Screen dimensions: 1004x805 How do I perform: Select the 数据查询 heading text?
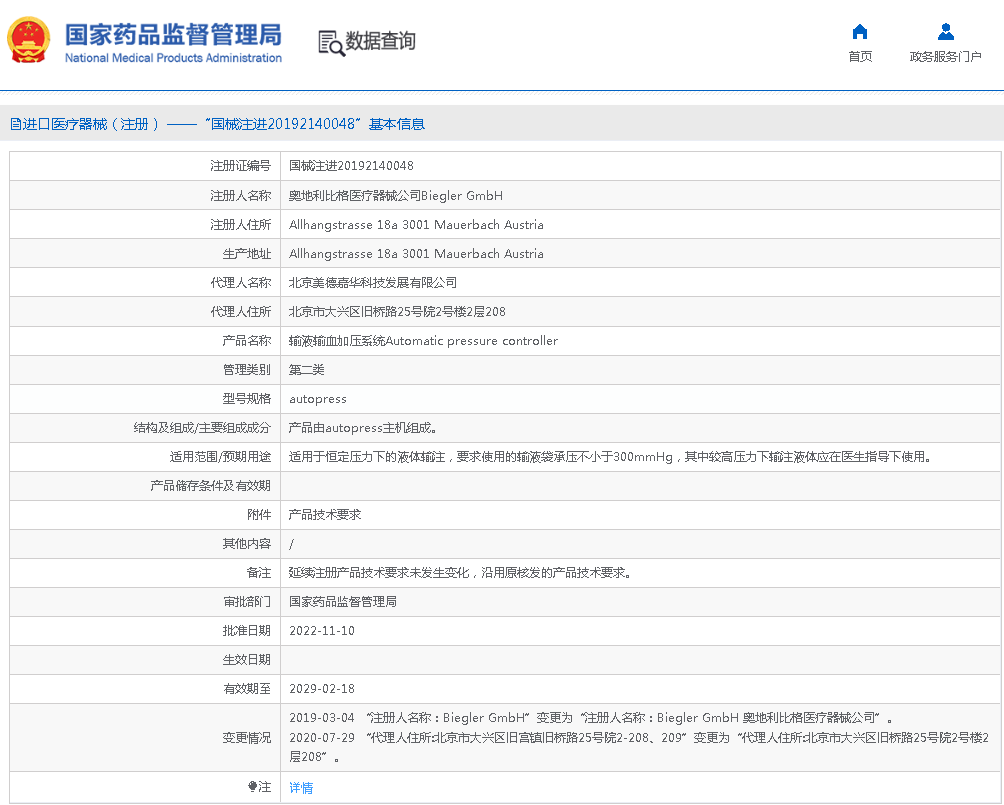380,41
